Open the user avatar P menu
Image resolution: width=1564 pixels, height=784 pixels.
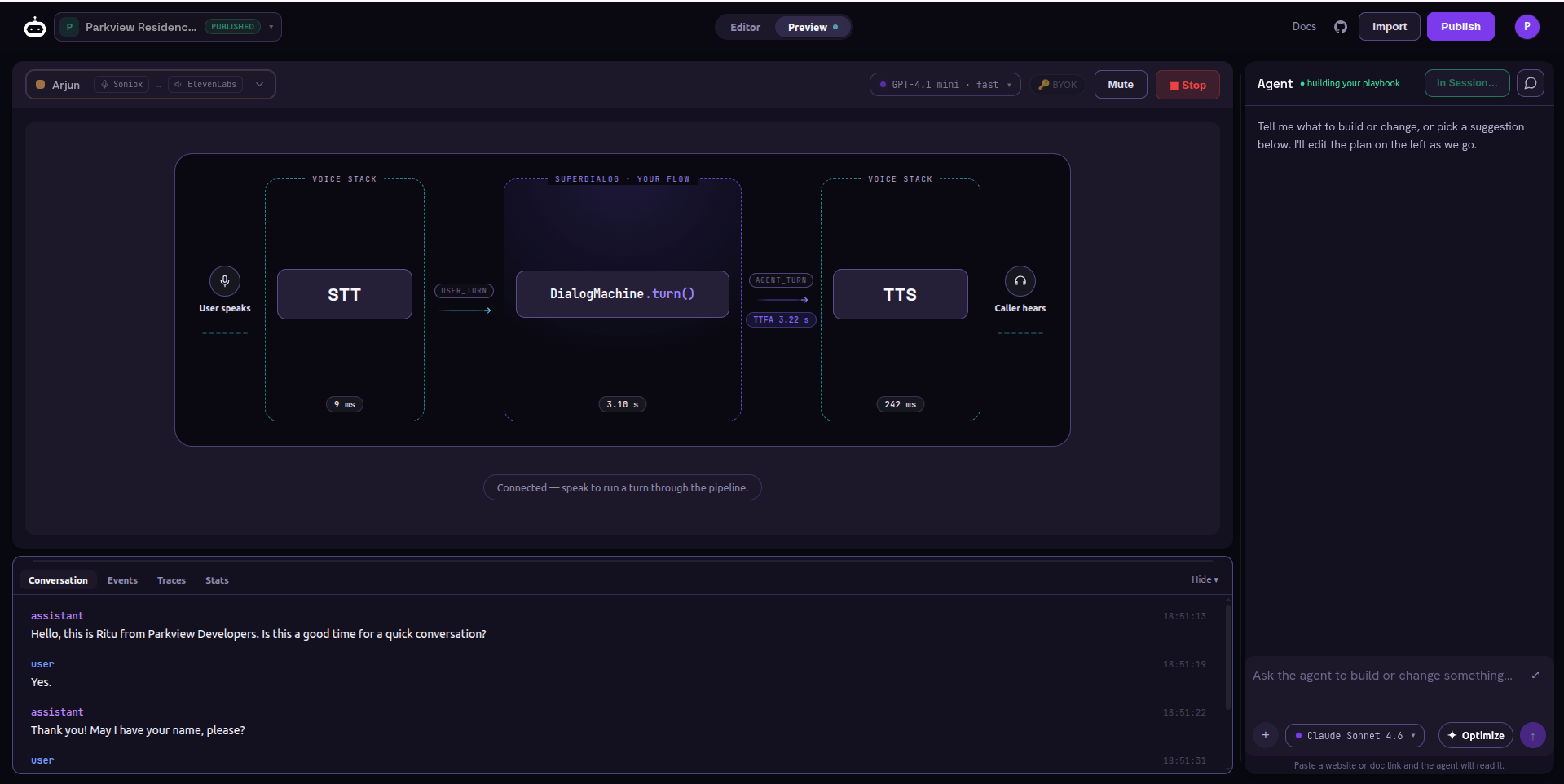pyautogui.click(x=1527, y=27)
